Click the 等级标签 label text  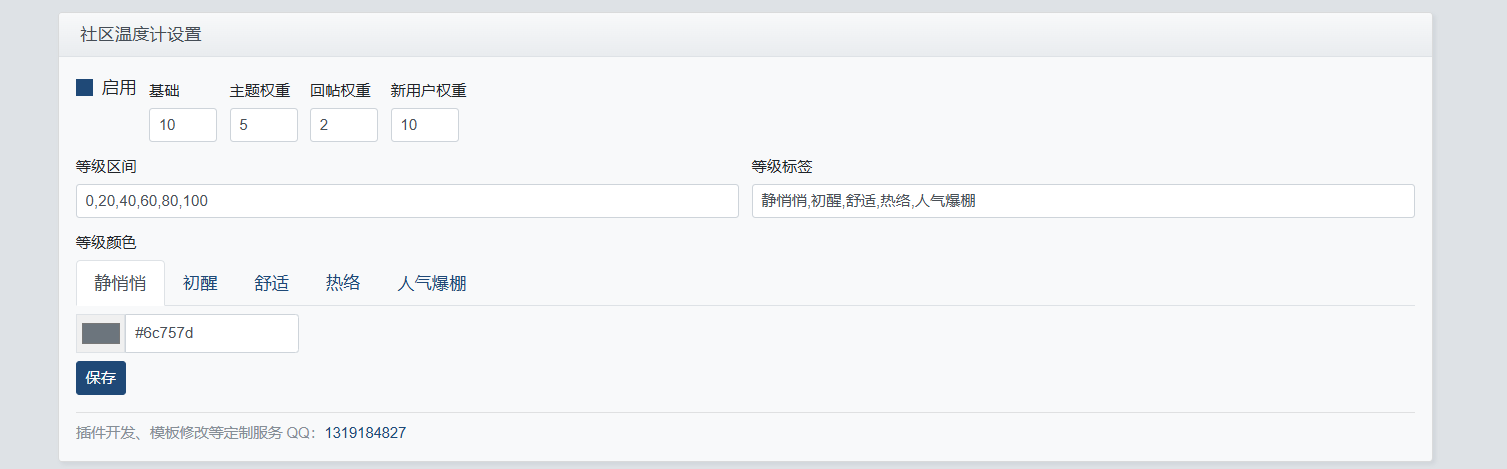coord(782,166)
